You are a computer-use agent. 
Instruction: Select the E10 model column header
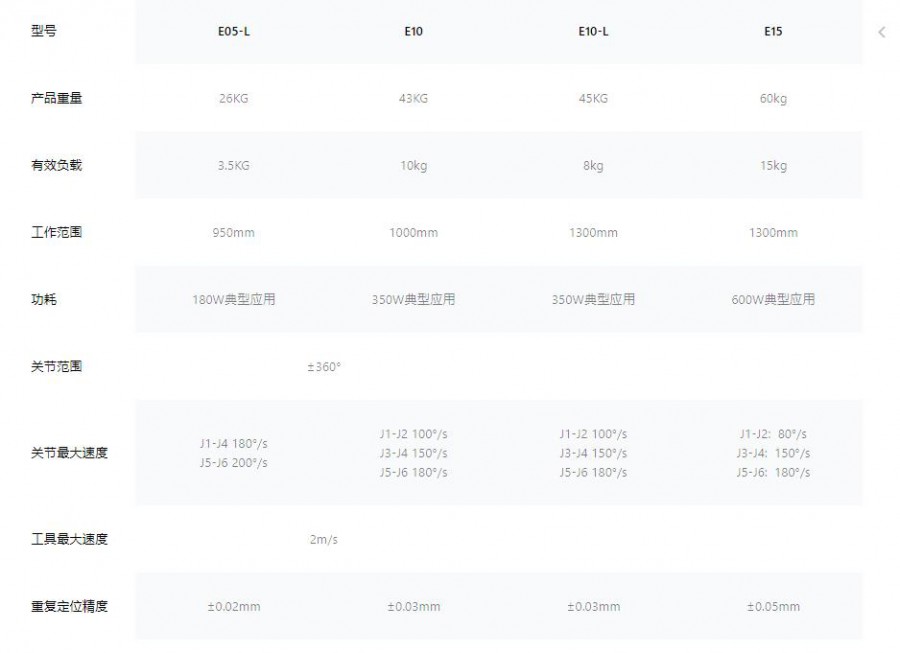click(413, 32)
